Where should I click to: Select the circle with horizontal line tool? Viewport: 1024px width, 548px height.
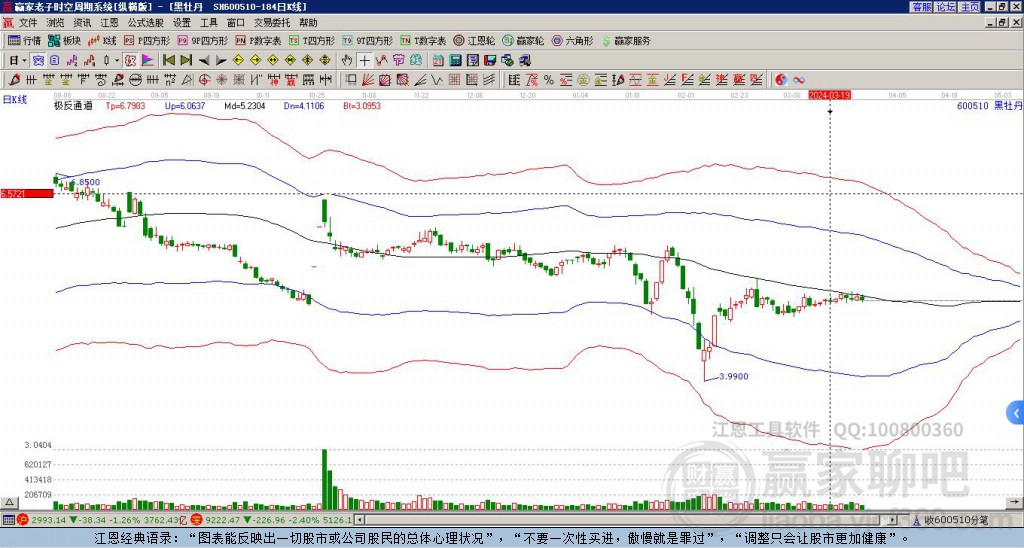tap(135, 80)
